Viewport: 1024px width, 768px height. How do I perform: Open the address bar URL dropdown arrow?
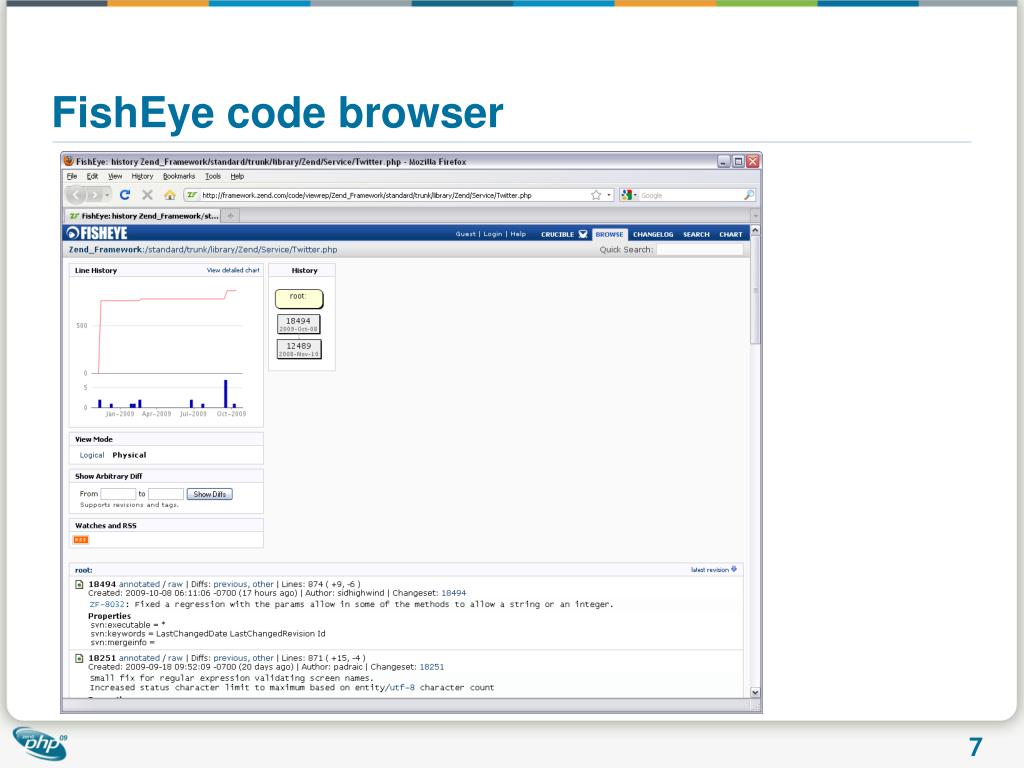point(609,195)
